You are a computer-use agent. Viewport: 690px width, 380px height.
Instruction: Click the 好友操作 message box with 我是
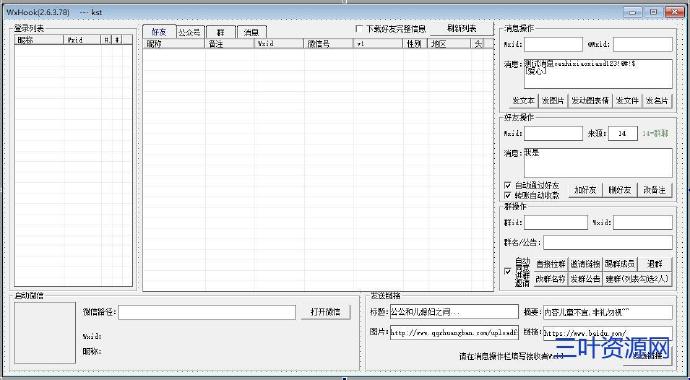click(x=598, y=163)
